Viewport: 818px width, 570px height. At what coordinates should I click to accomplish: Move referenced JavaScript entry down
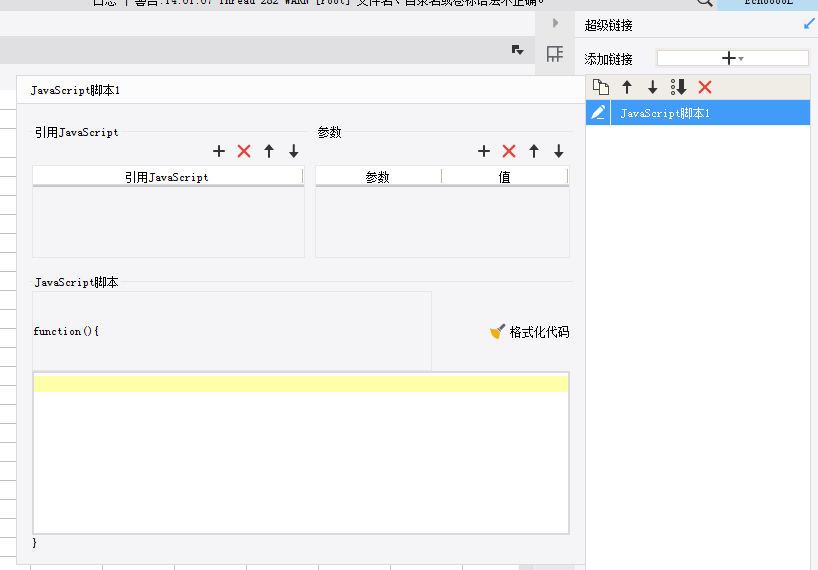(294, 151)
